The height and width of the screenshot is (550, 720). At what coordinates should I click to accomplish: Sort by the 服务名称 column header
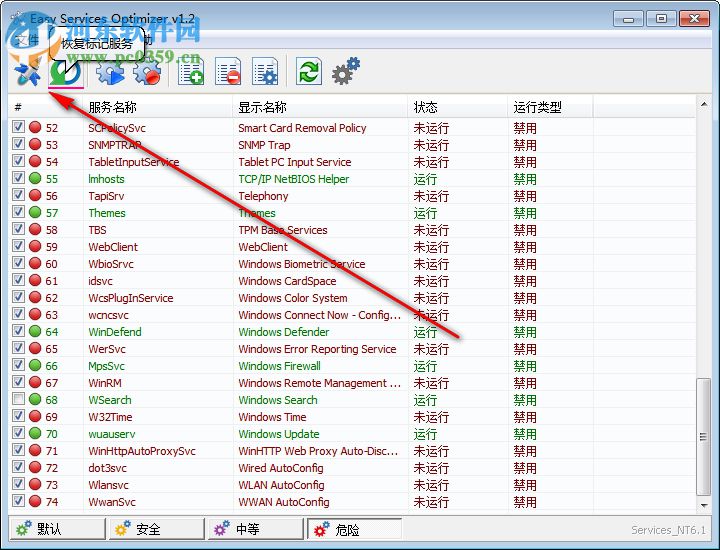[x=158, y=107]
